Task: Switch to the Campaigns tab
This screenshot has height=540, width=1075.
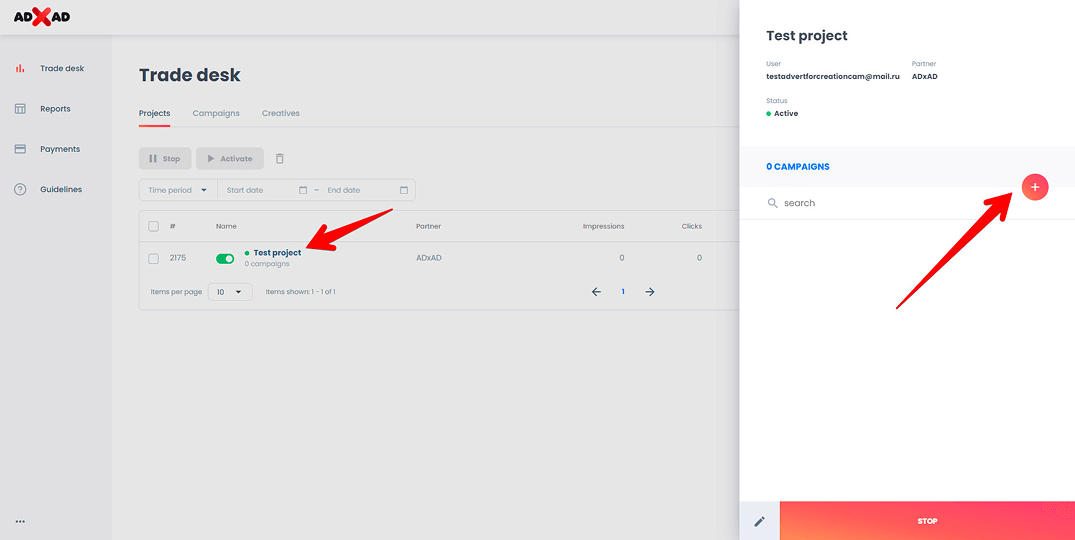Action: click(216, 113)
